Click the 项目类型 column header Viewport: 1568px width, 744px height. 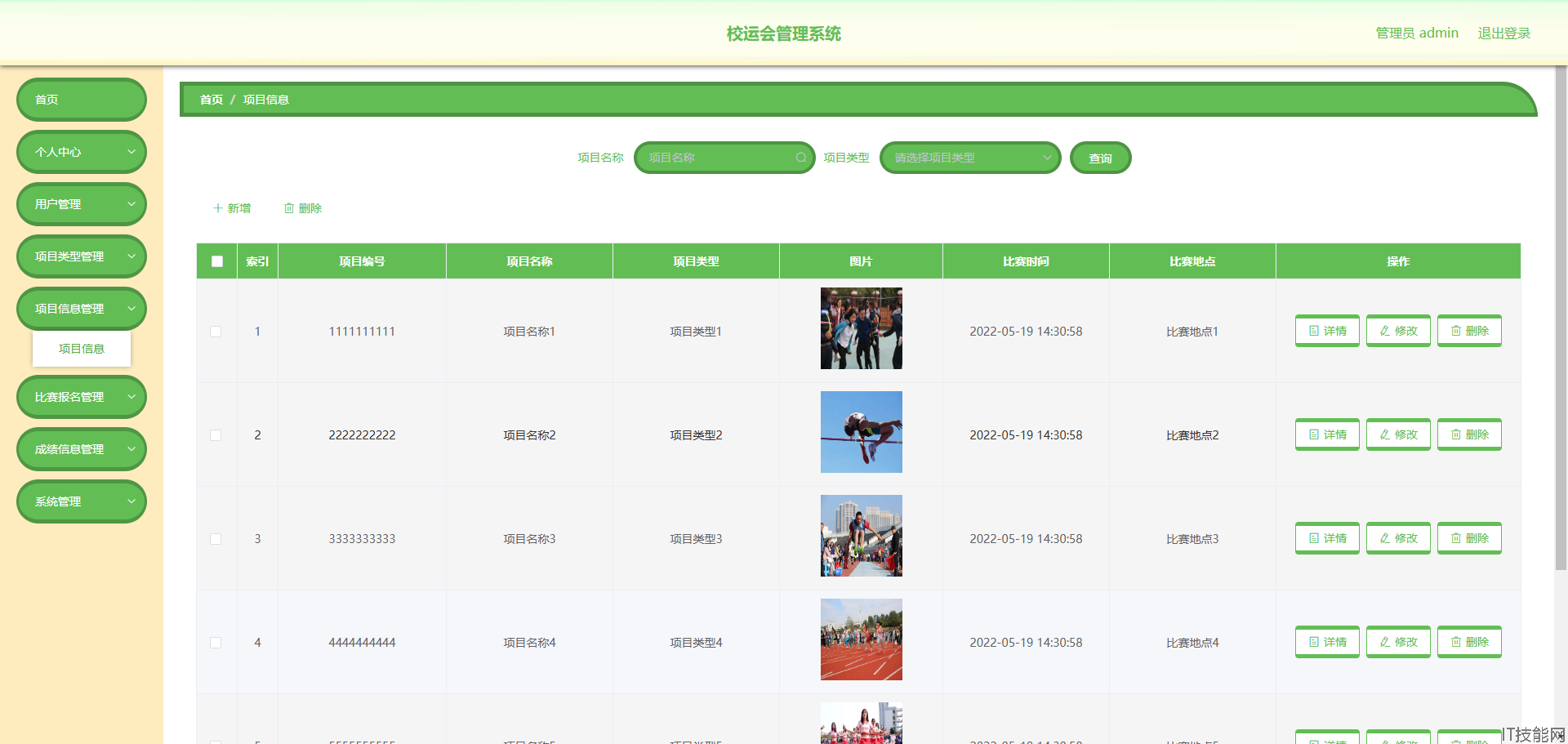coord(696,261)
